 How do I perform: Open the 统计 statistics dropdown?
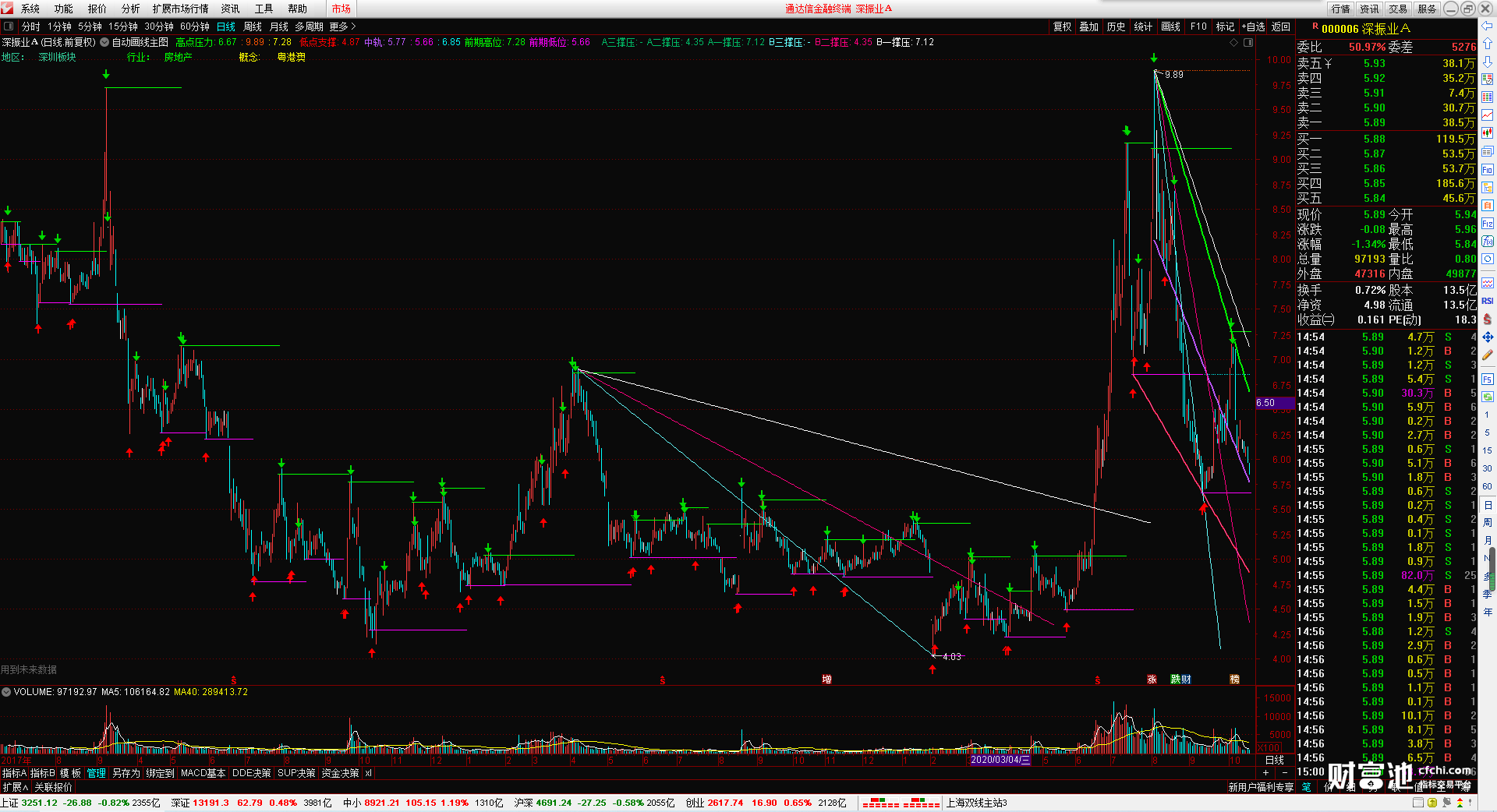(x=1143, y=26)
